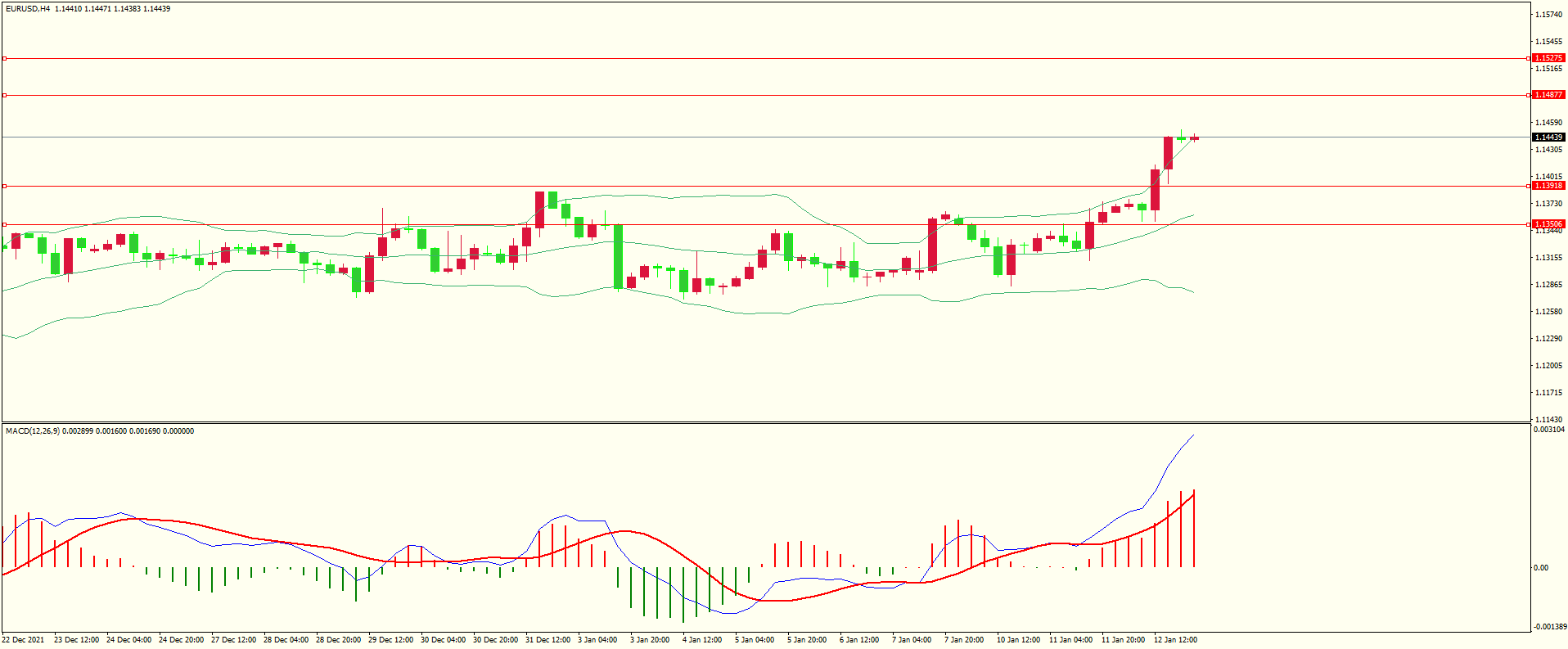Click the 1.14590 price scale label
The height and width of the screenshot is (649, 1568).
(x=1549, y=123)
